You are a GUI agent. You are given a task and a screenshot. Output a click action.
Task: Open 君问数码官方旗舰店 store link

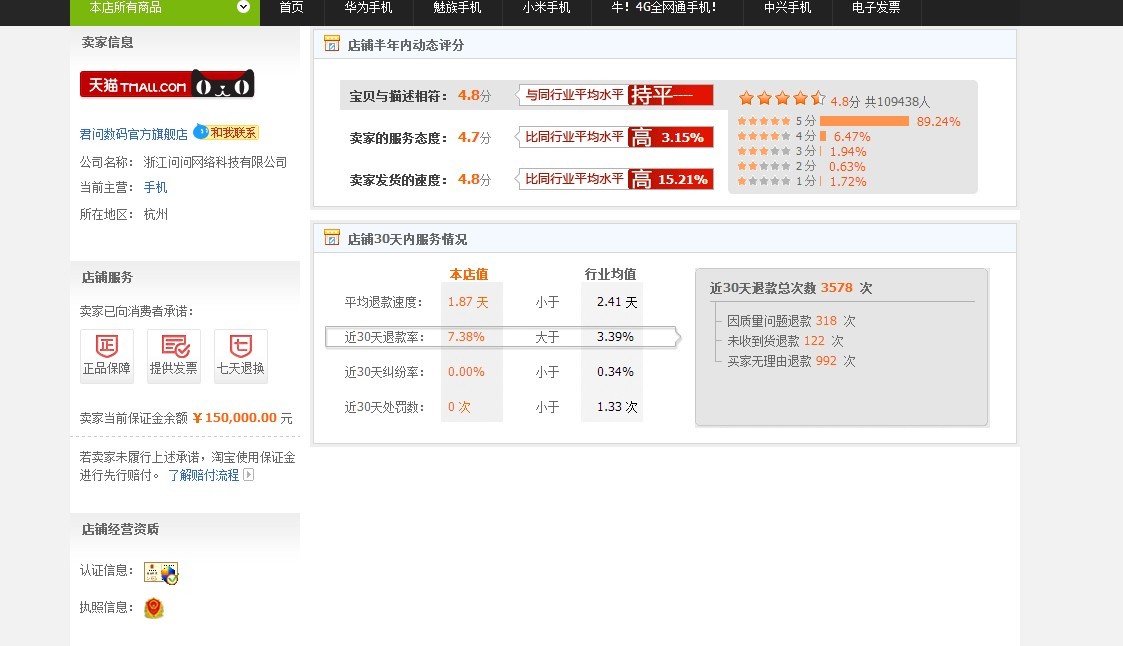(133, 134)
